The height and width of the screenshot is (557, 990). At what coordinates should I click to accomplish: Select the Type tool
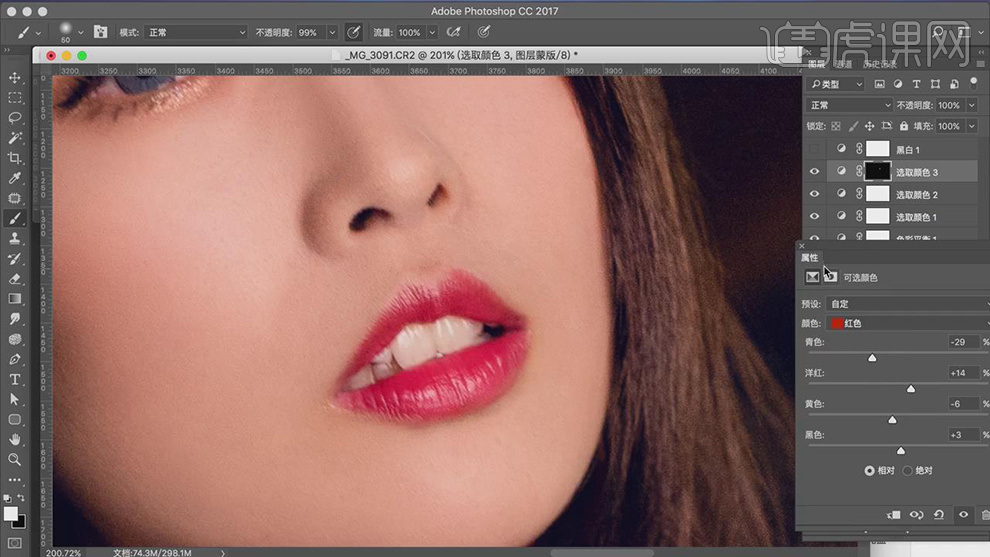[15, 379]
